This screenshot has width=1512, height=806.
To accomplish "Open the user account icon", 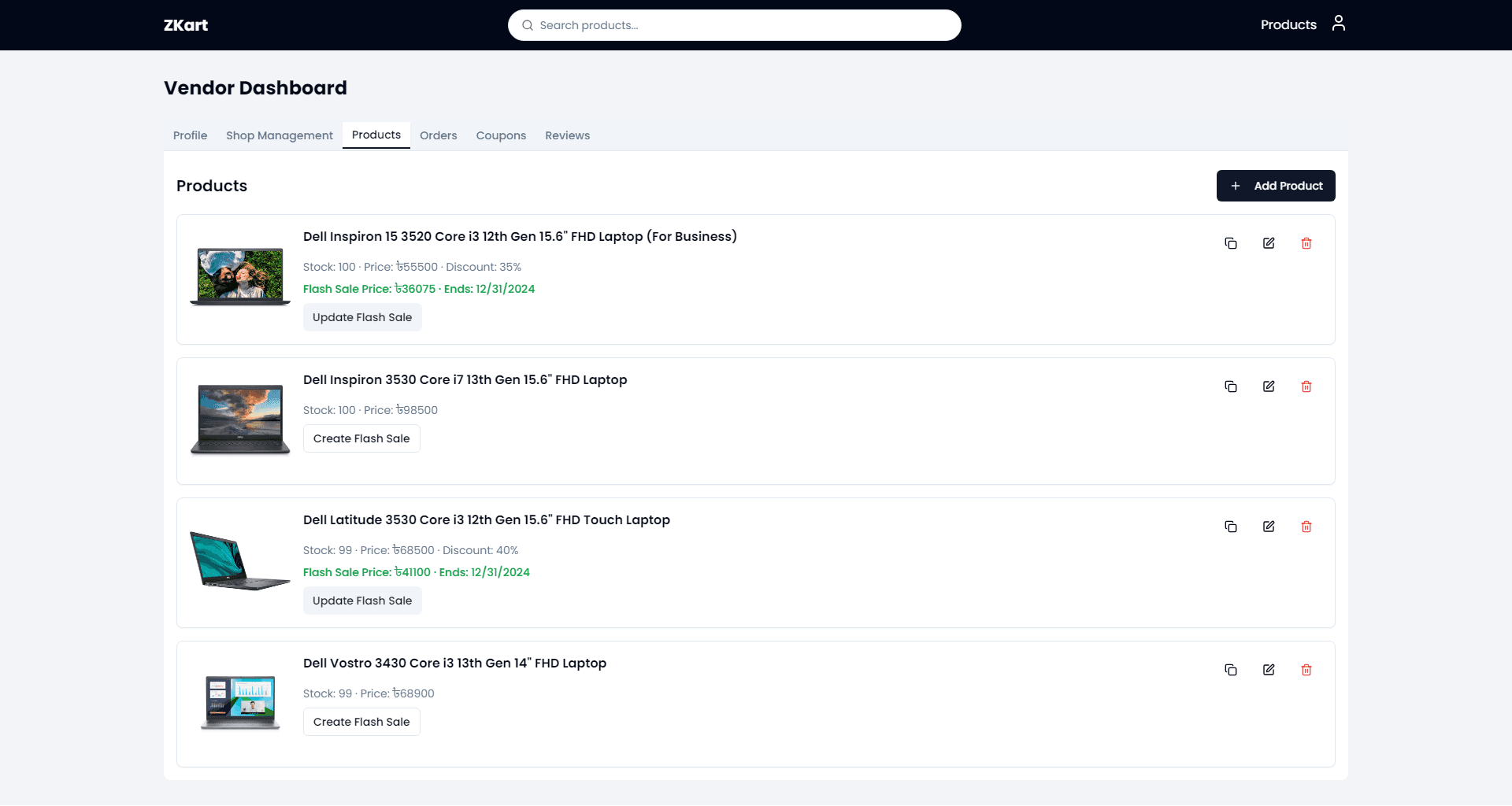I will coord(1339,24).
